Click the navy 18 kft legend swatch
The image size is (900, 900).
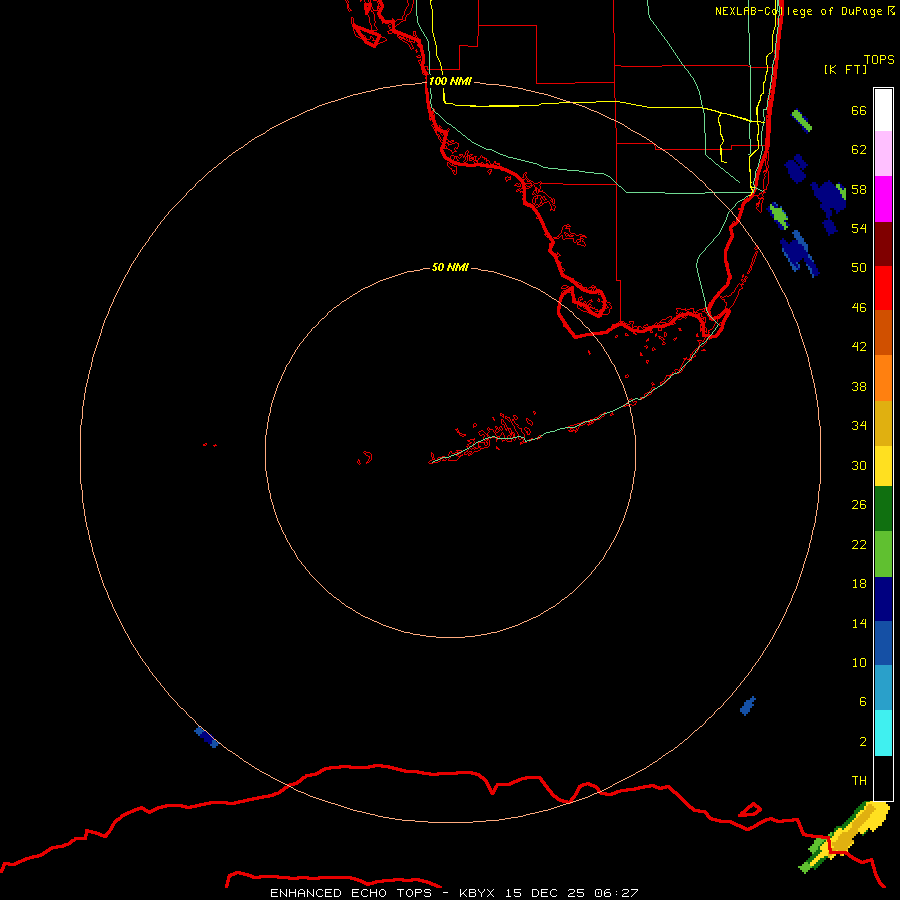883,599
